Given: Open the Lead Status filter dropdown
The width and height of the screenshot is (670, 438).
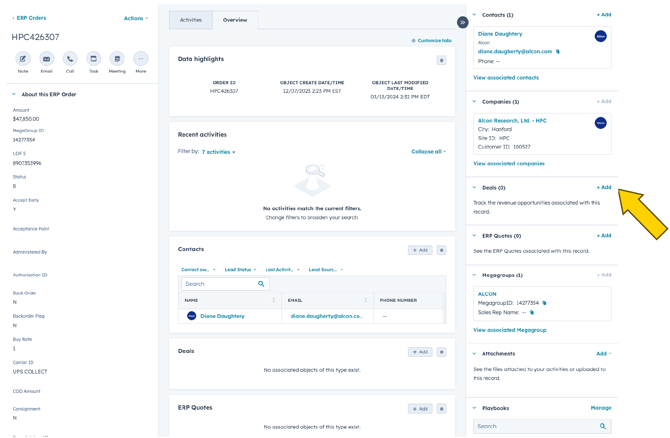Looking at the screenshot, I should (x=240, y=269).
